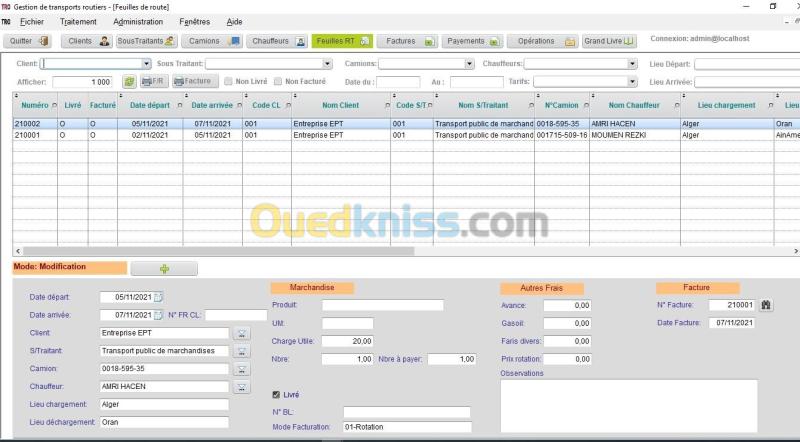Click the Lieu déchargement field
Viewport: 800px width, 442px height.
tap(164, 422)
